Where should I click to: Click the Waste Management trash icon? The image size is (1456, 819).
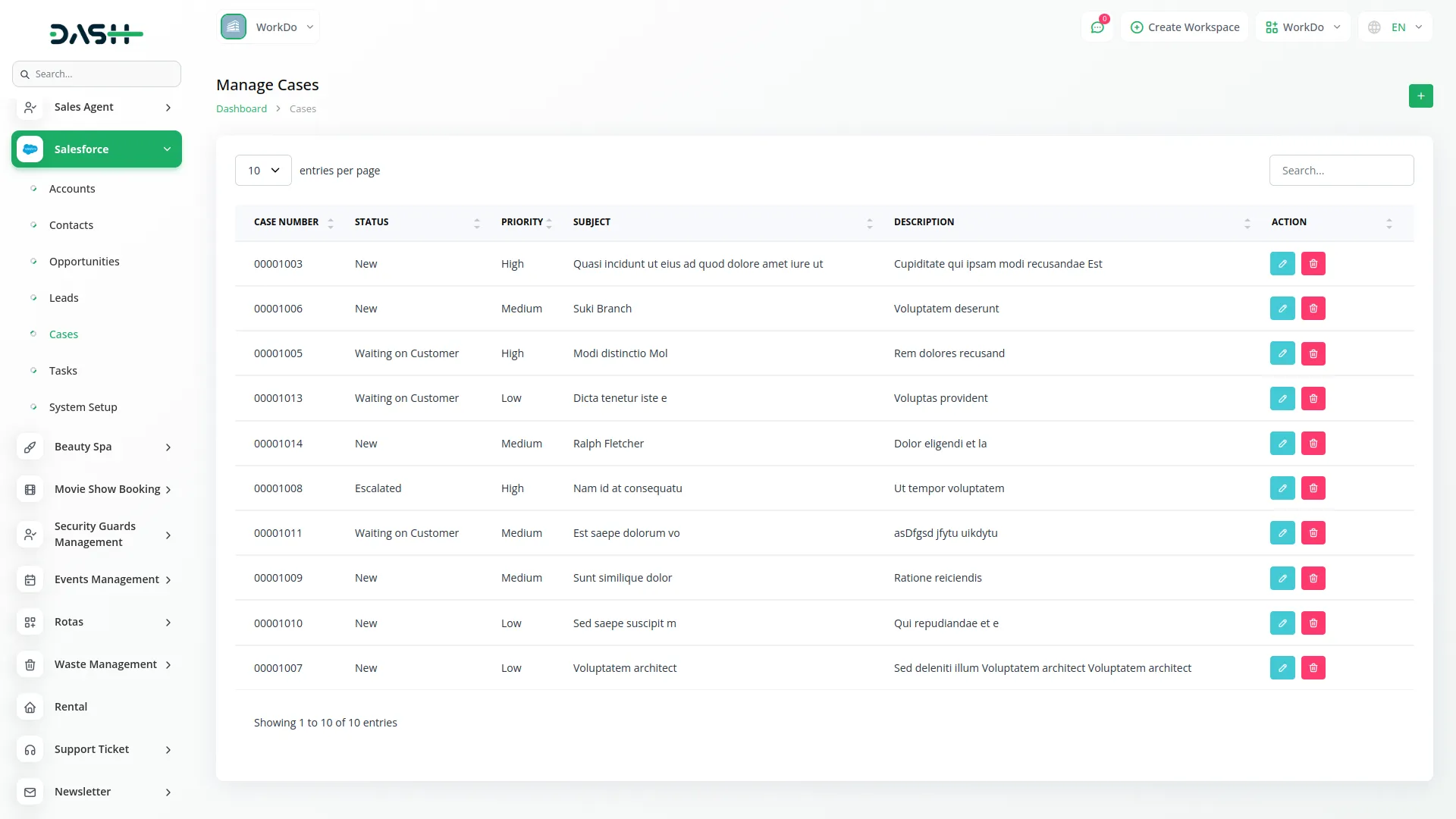click(x=30, y=664)
